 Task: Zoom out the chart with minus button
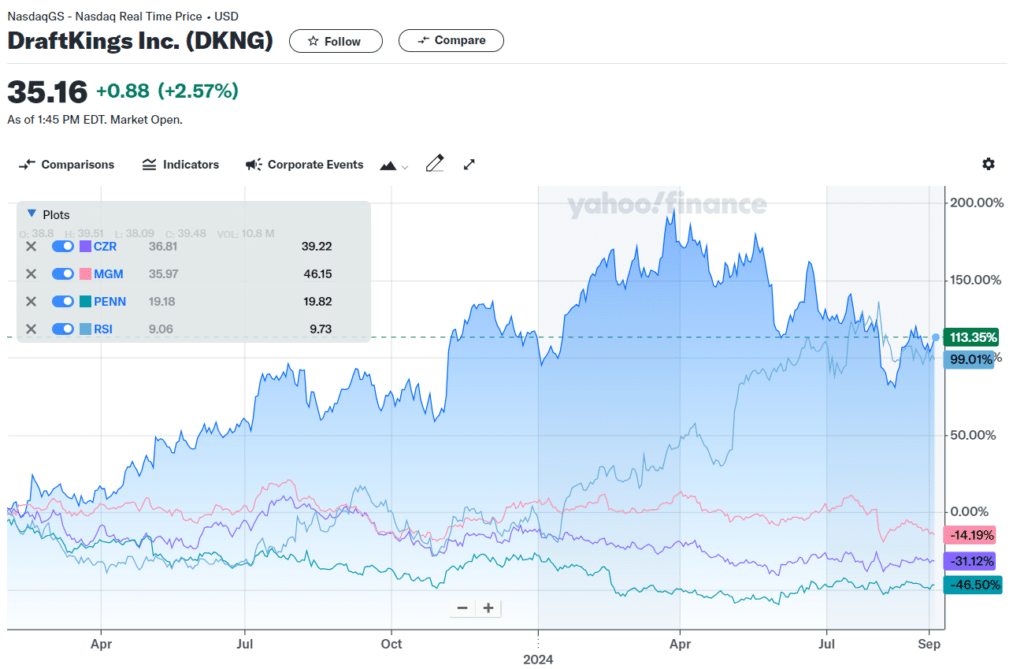[x=462, y=608]
